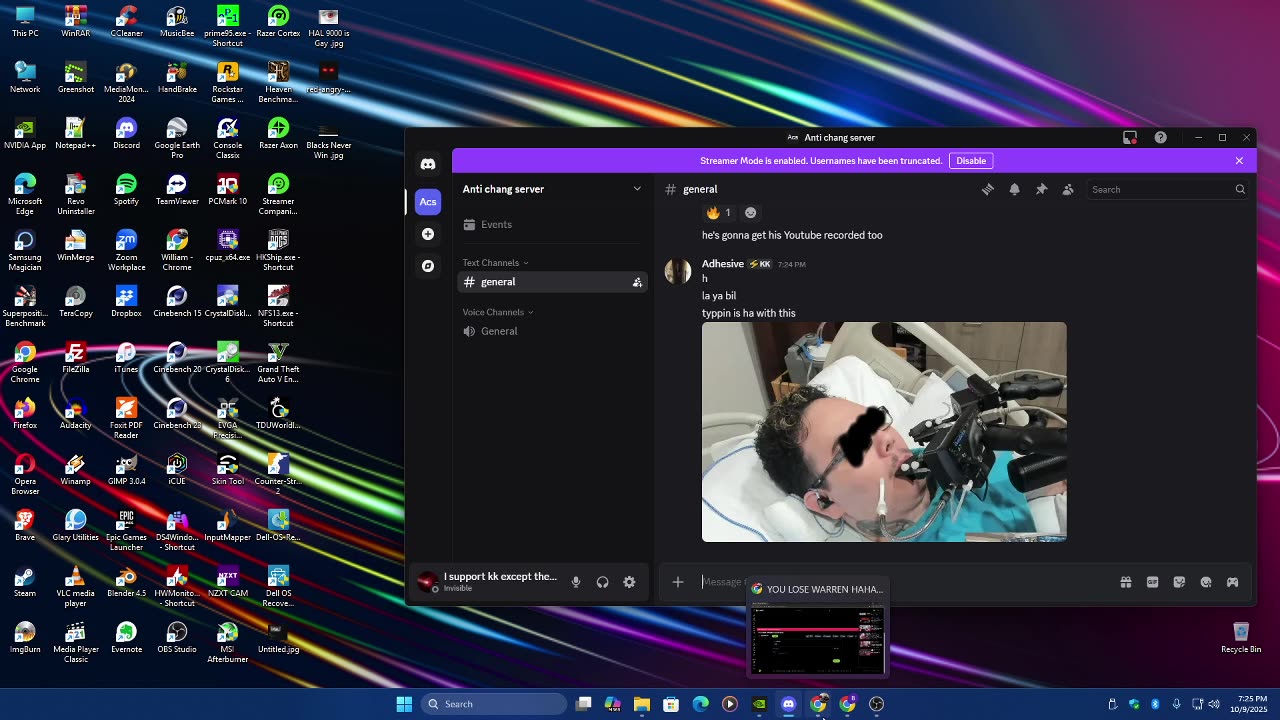
Task: Focus the message input field
Action: [x=900, y=582]
